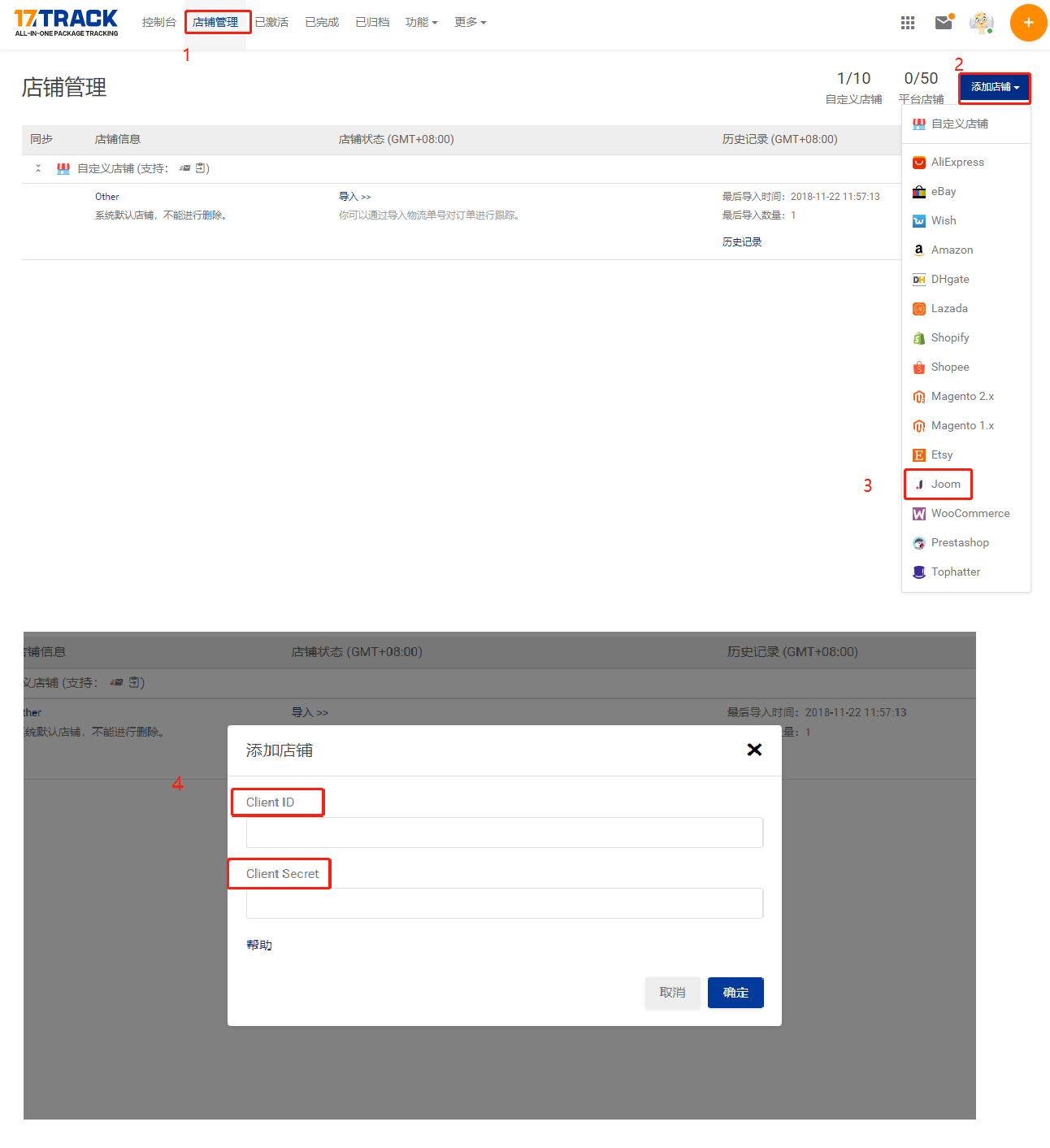Open the 已完成 tab
Viewport: 1050px width, 1148px height.
322,23
